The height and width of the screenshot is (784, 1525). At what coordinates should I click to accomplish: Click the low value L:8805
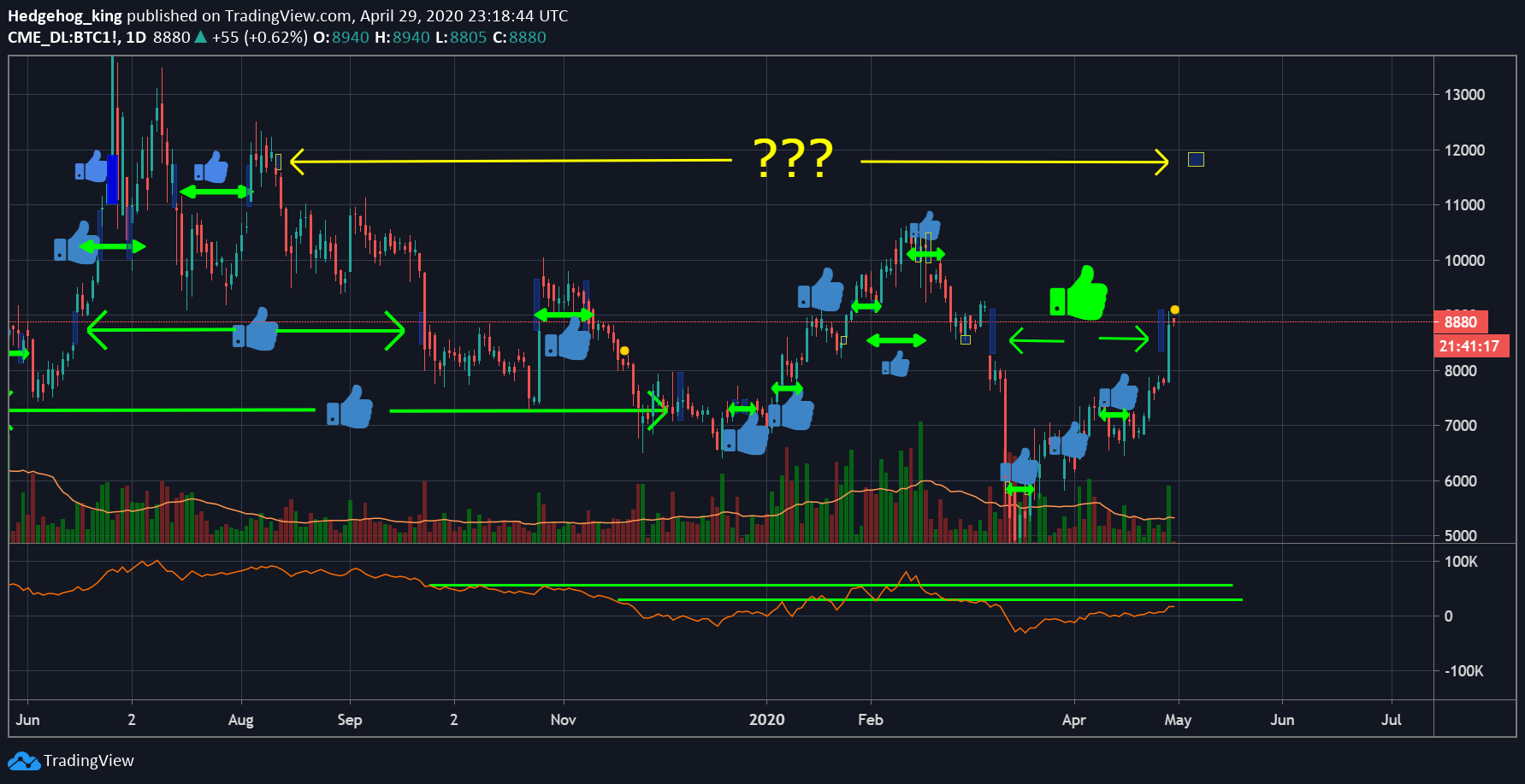(x=461, y=37)
